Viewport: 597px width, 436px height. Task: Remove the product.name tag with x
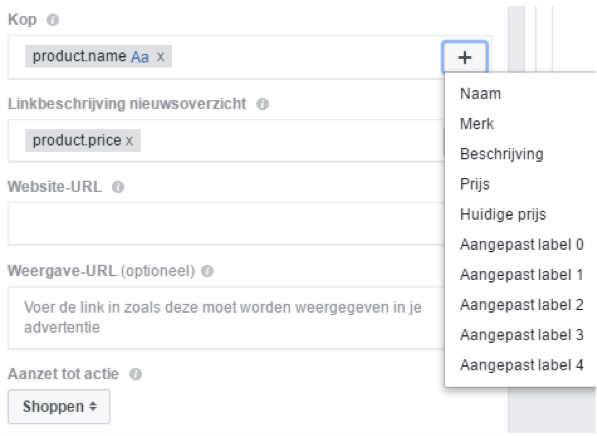(x=161, y=57)
